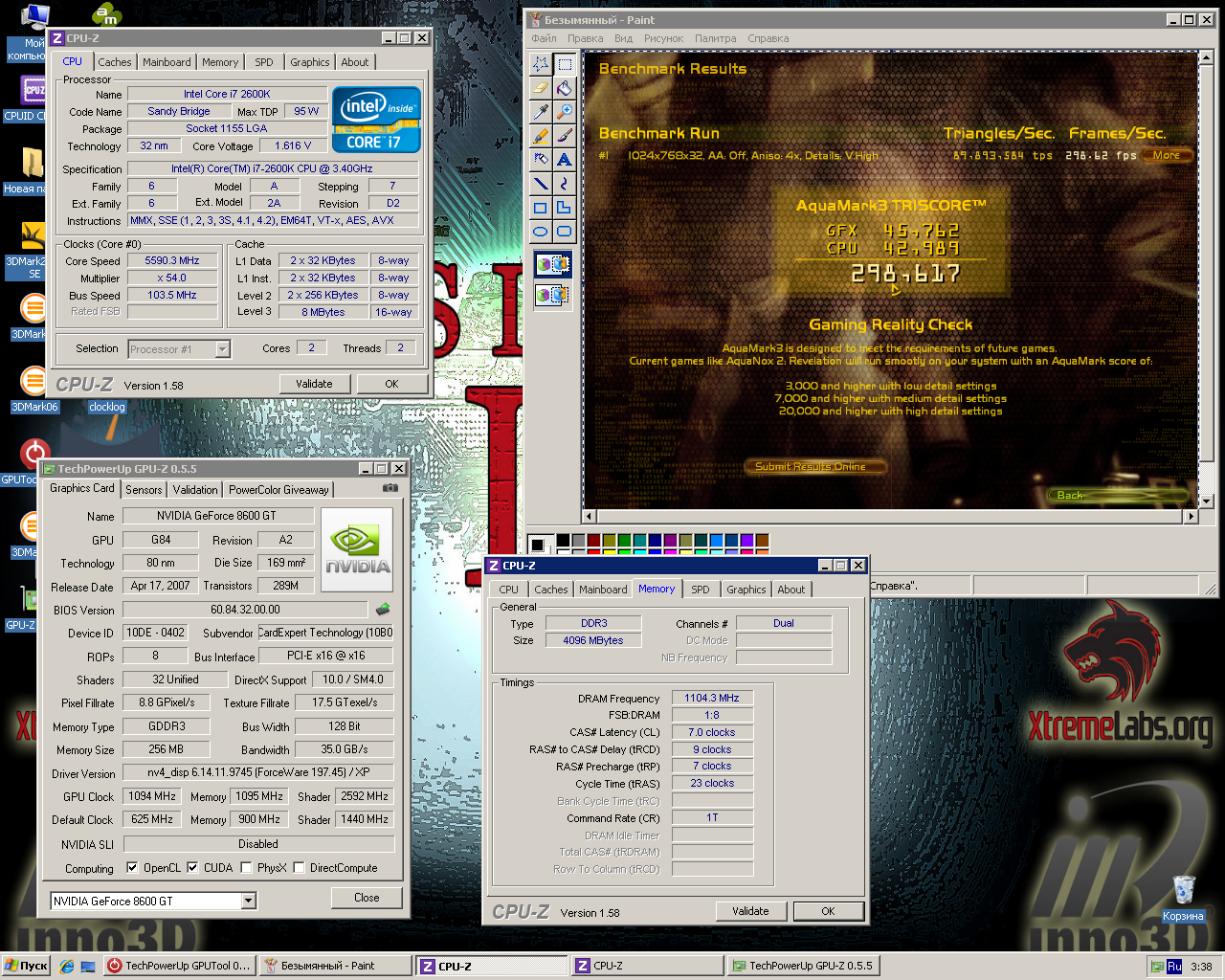Click the BIOS save icon in GPU-Z

383,609
